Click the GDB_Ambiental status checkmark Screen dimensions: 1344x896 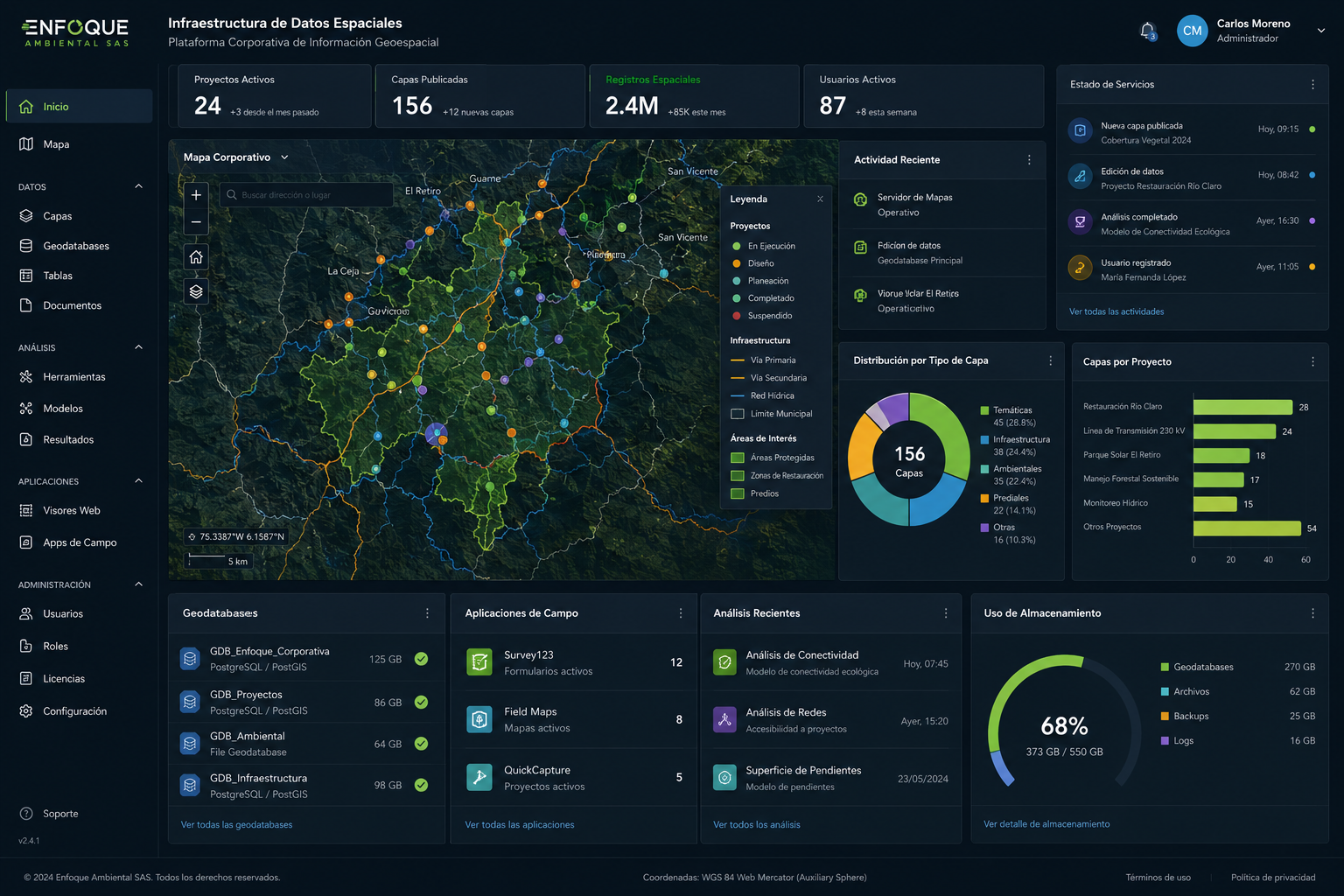pos(421,744)
